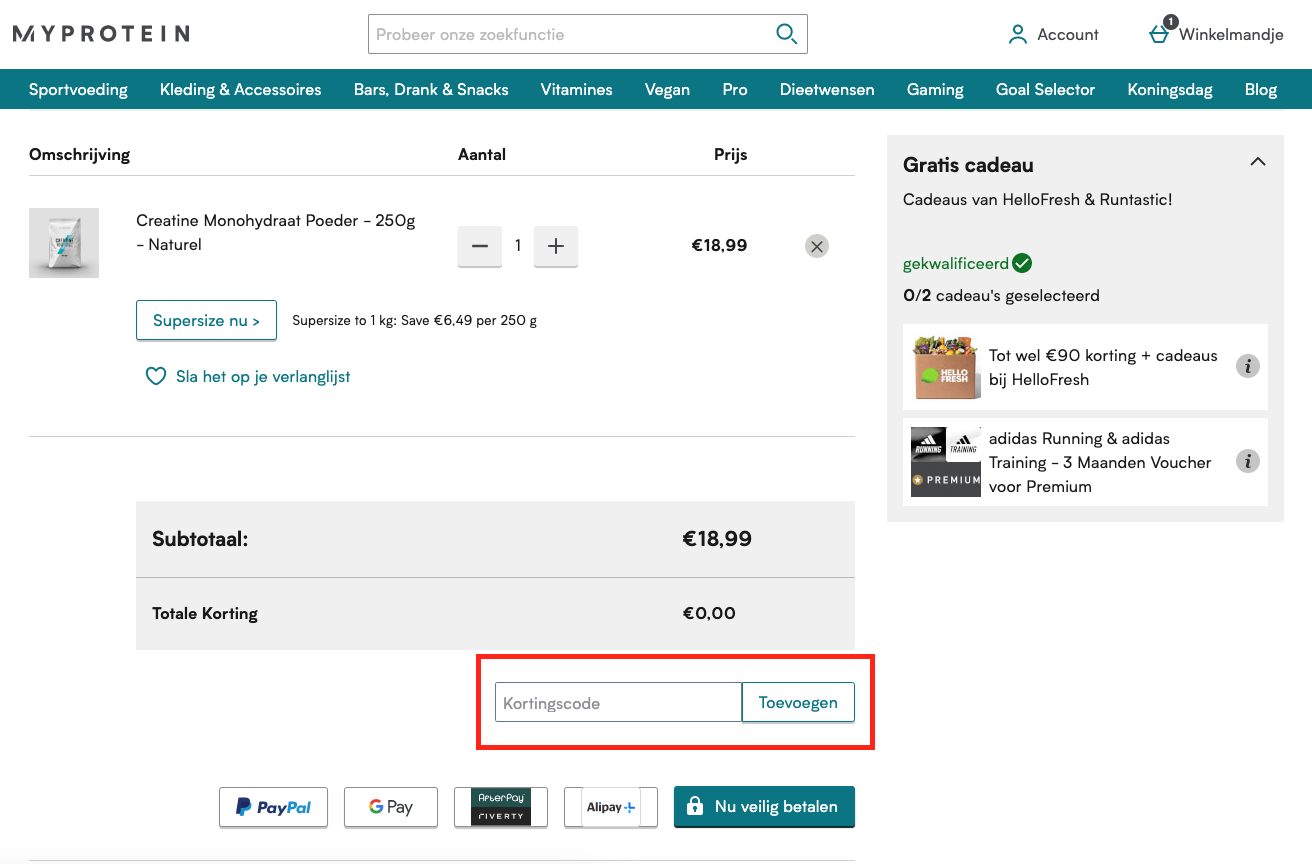
Task: Click the green qualified checkmark icon
Action: pos(1022,263)
